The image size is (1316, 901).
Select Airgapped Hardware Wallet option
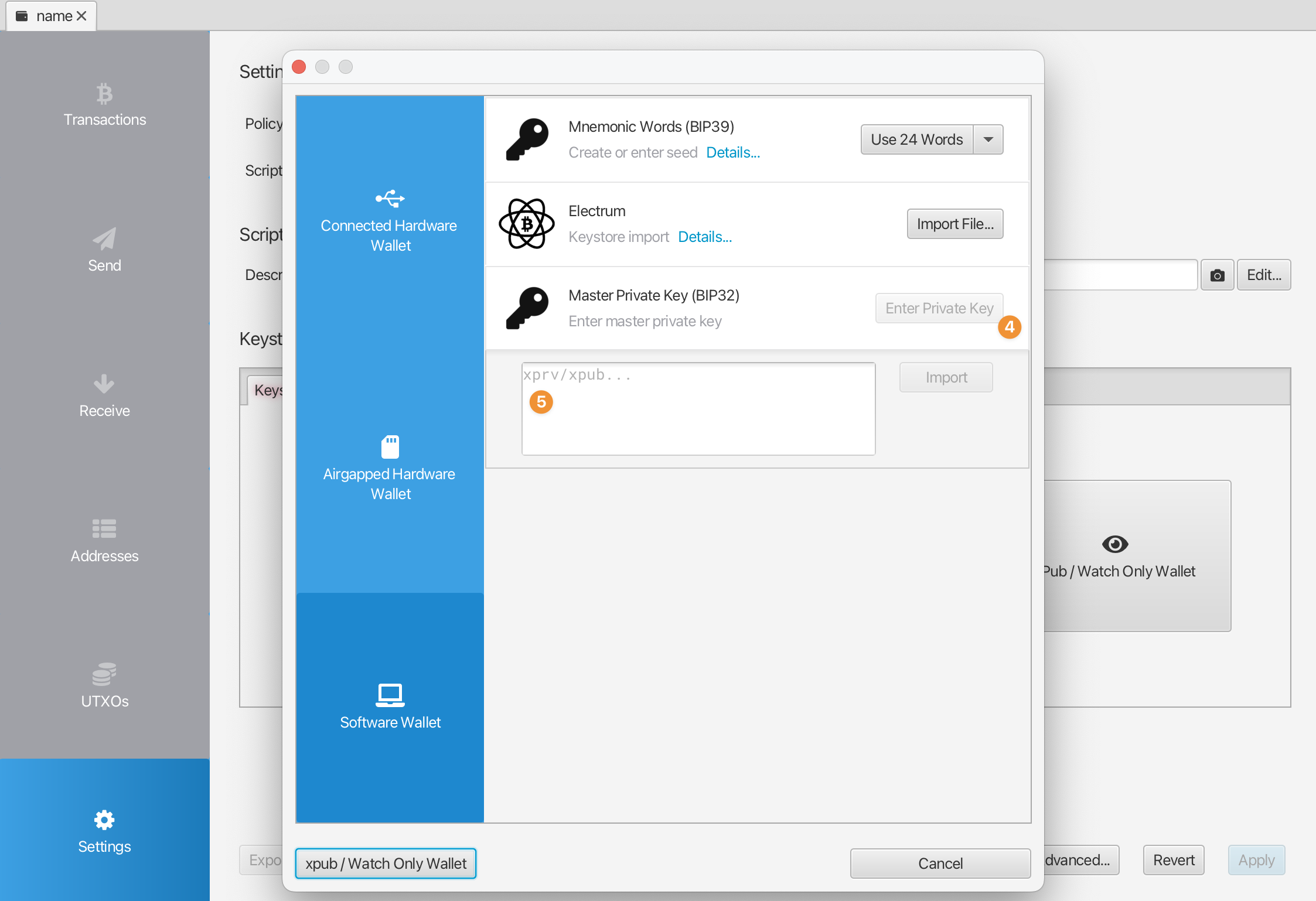tap(390, 469)
